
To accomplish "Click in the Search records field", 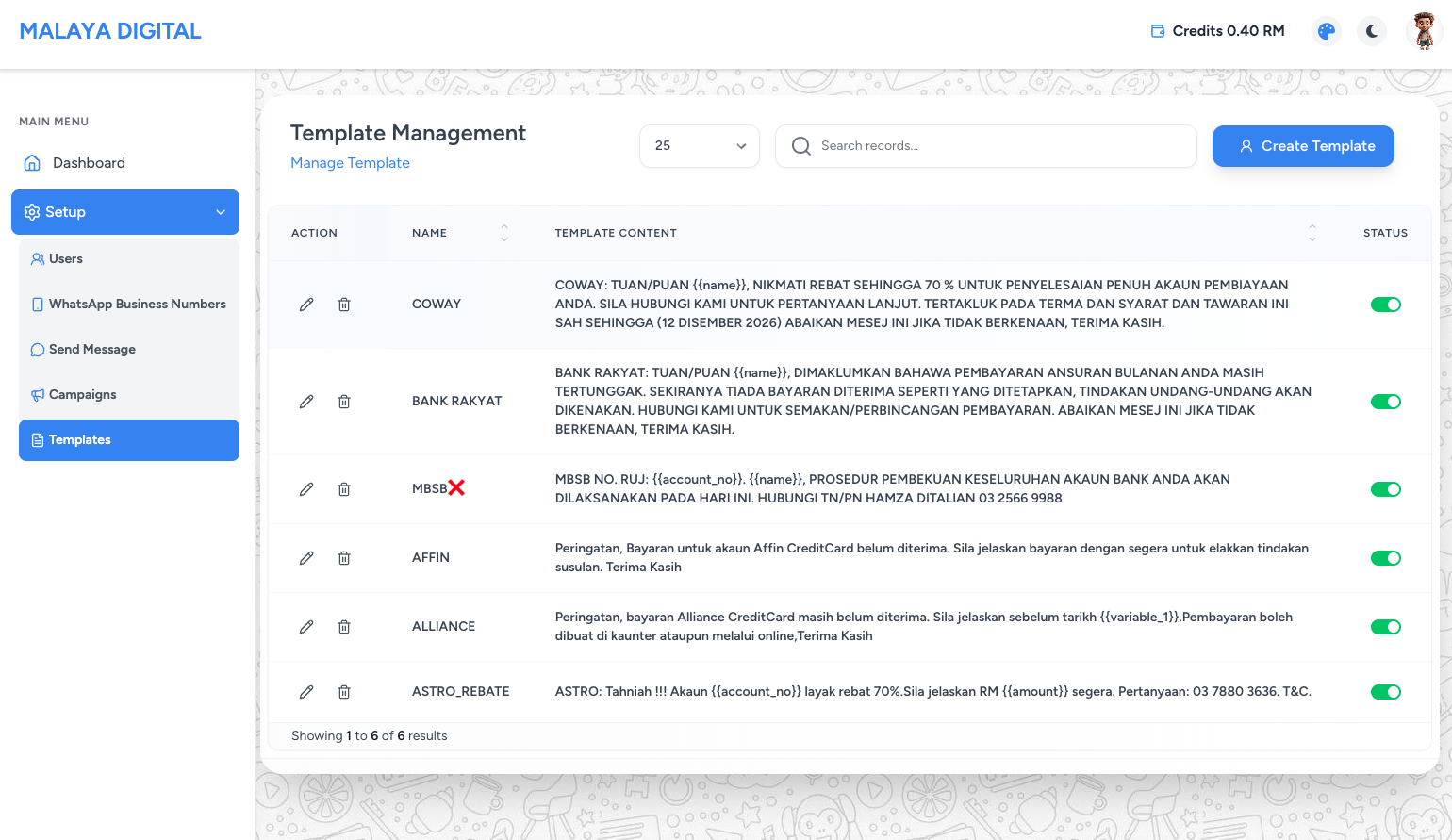I will coord(986,146).
